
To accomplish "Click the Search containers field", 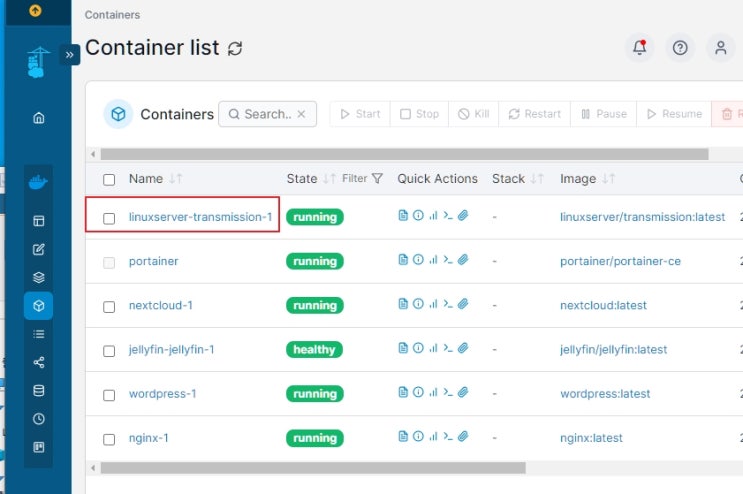I will pos(267,114).
